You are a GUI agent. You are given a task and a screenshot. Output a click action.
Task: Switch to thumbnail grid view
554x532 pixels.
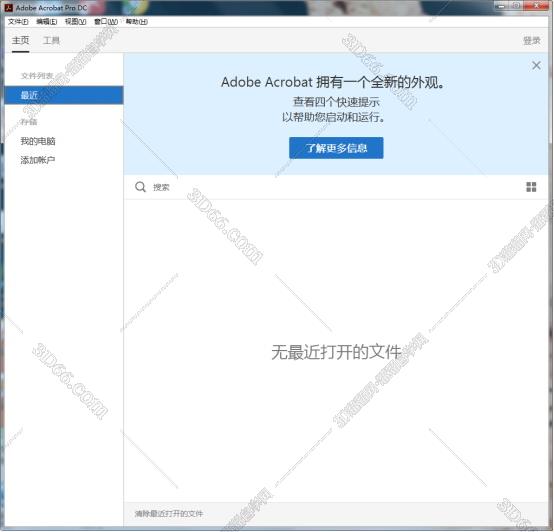point(531,187)
